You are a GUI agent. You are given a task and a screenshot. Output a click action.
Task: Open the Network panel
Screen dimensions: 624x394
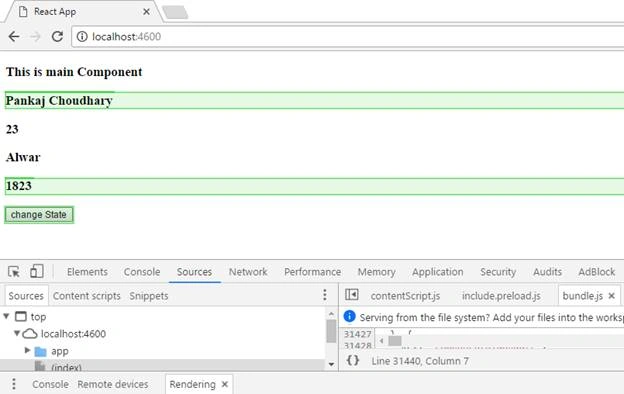(x=248, y=272)
